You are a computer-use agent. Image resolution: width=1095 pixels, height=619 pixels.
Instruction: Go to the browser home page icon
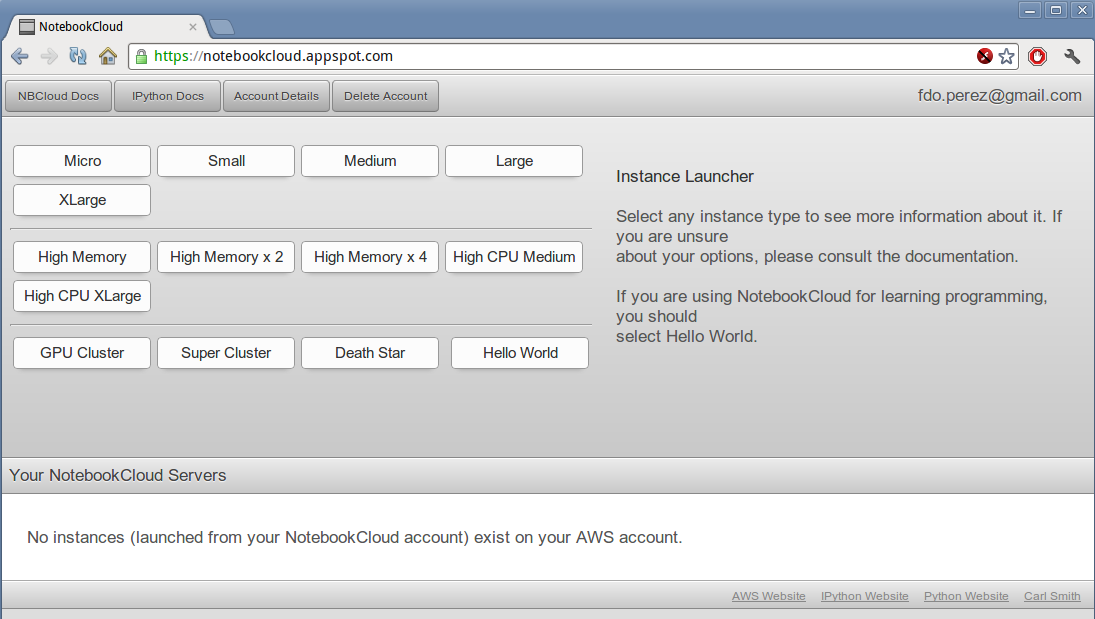(108, 56)
